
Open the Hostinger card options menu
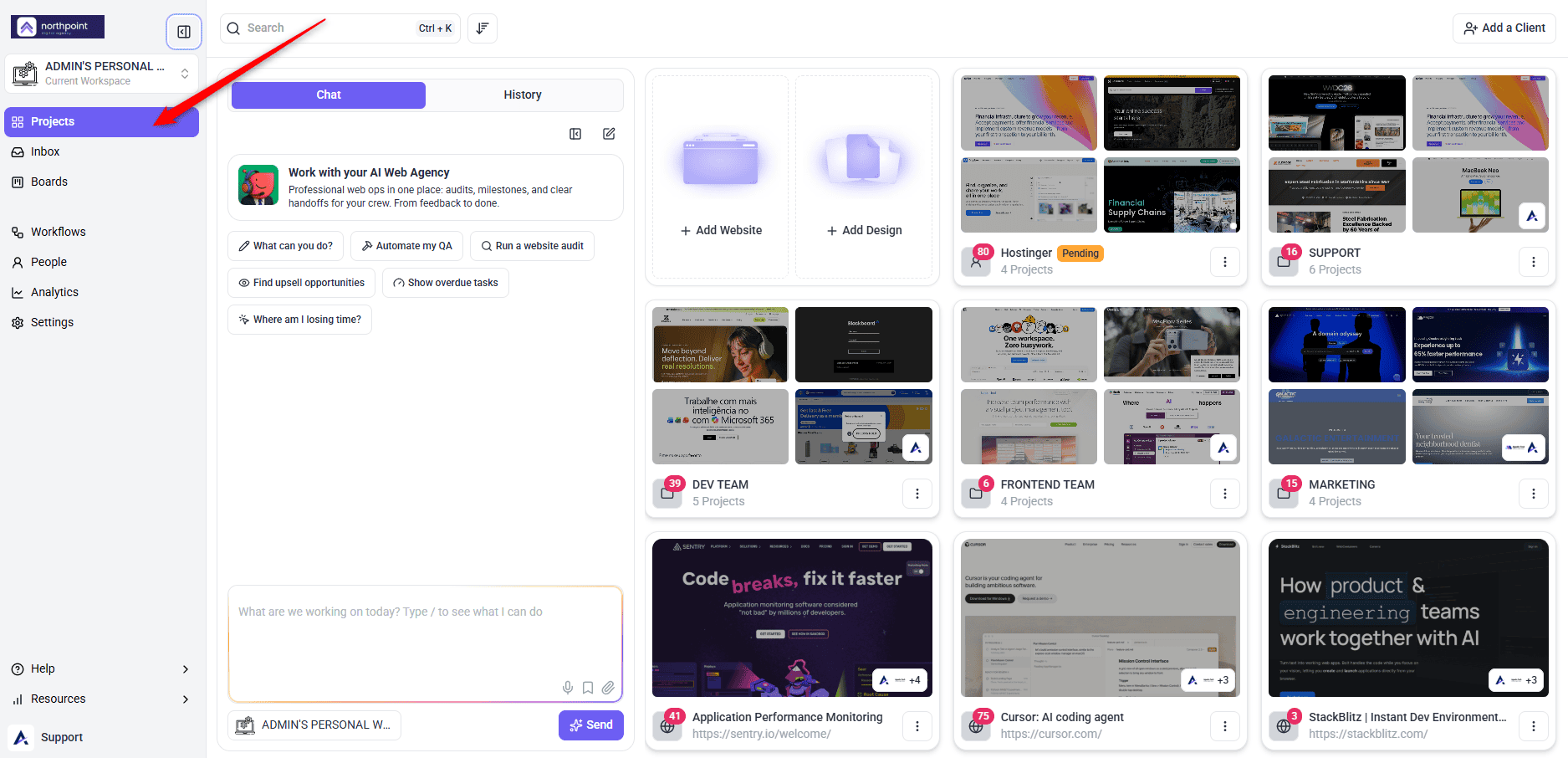click(x=1225, y=262)
